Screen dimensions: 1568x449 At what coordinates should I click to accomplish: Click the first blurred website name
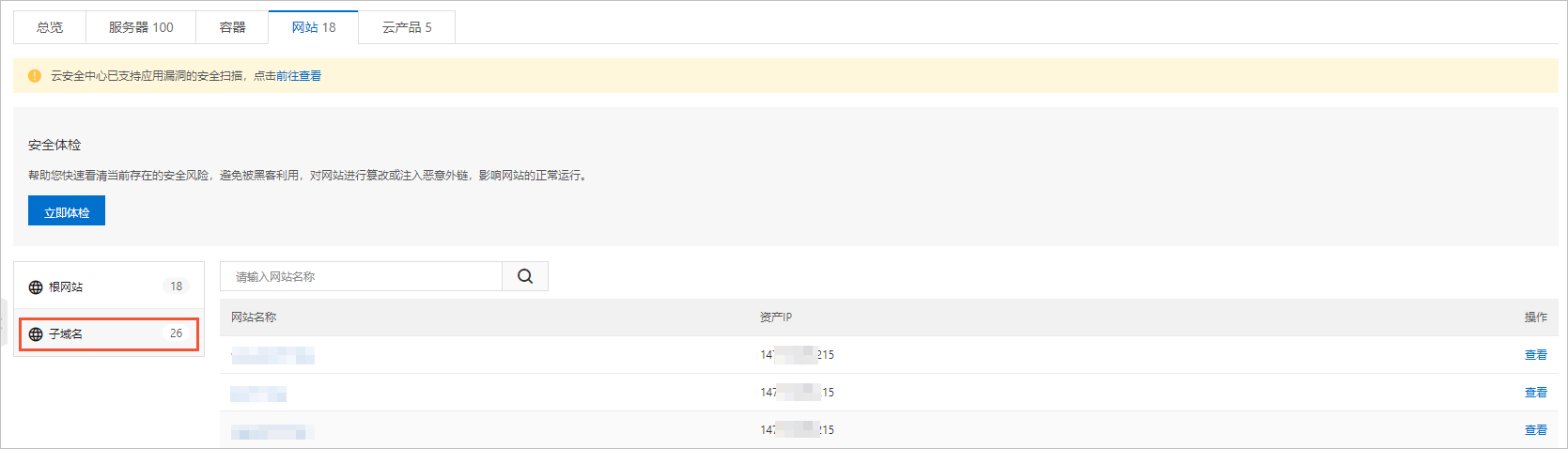(272, 355)
